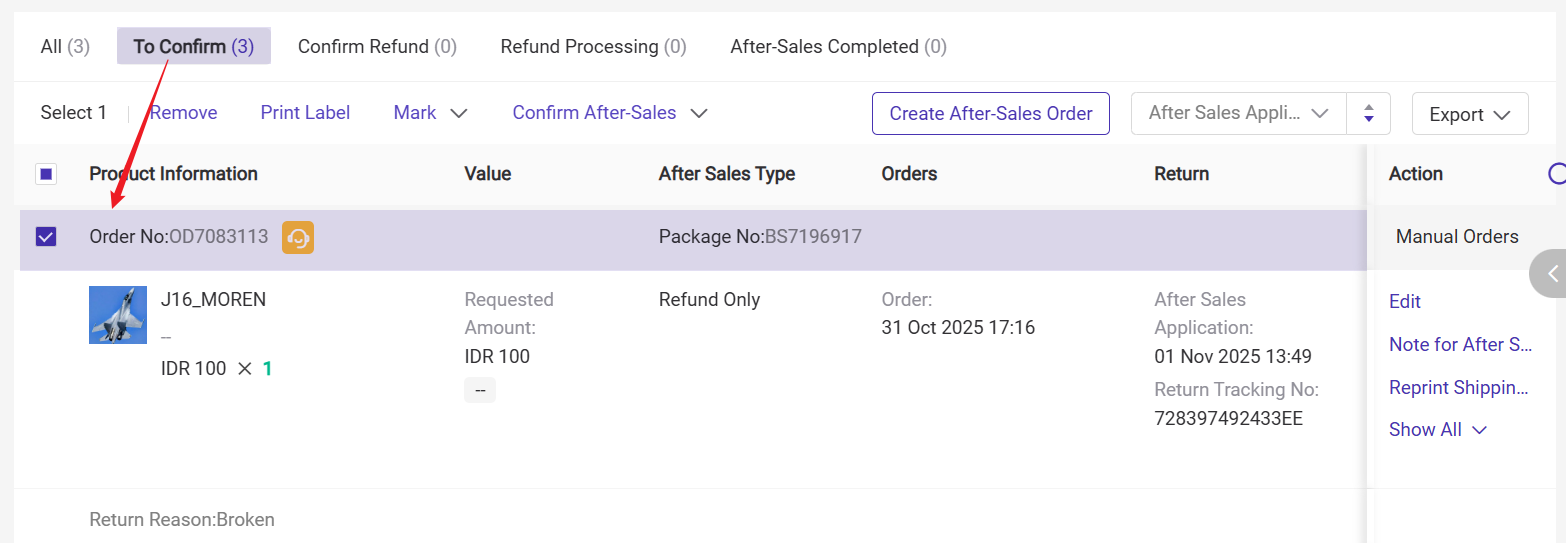Image resolution: width=1566 pixels, height=543 pixels.
Task: Open the After Sales Application sort dropdown
Action: pos(1238,113)
